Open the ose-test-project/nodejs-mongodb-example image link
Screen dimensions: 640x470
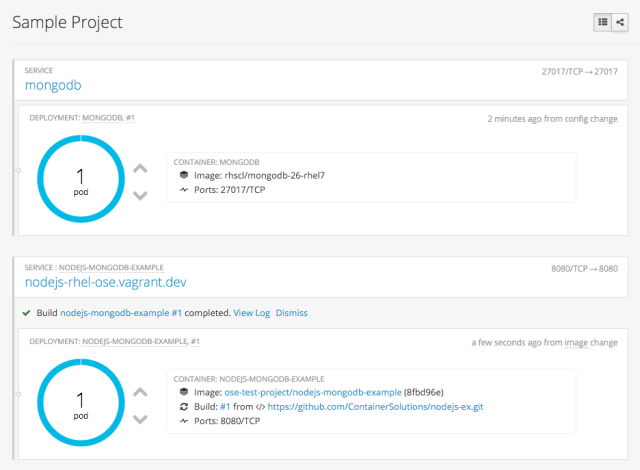coord(313,392)
